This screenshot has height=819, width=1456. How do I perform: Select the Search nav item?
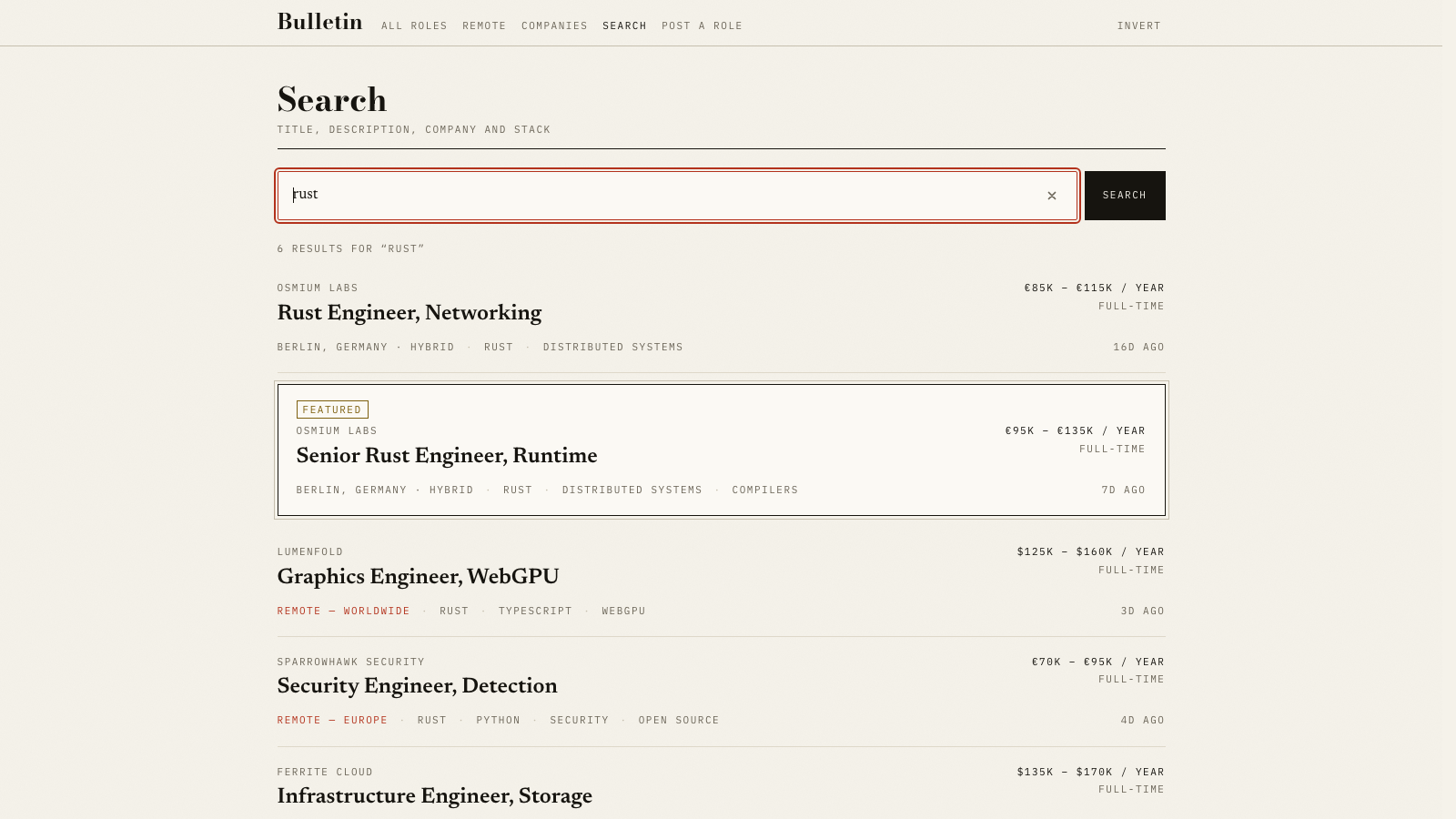point(624,26)
